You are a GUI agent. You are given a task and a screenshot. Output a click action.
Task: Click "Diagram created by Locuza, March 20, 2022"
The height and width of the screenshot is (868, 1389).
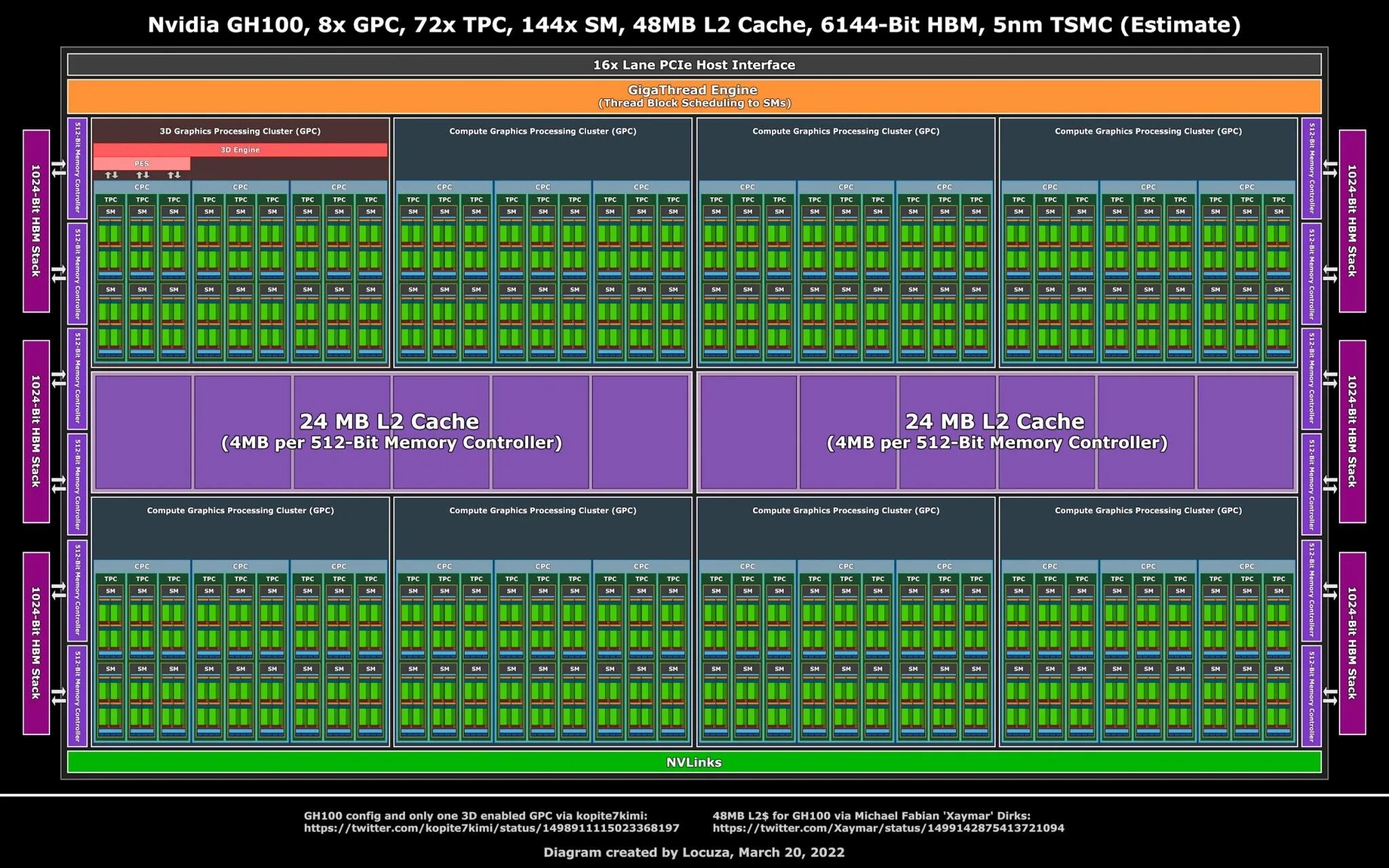(694, 852)
